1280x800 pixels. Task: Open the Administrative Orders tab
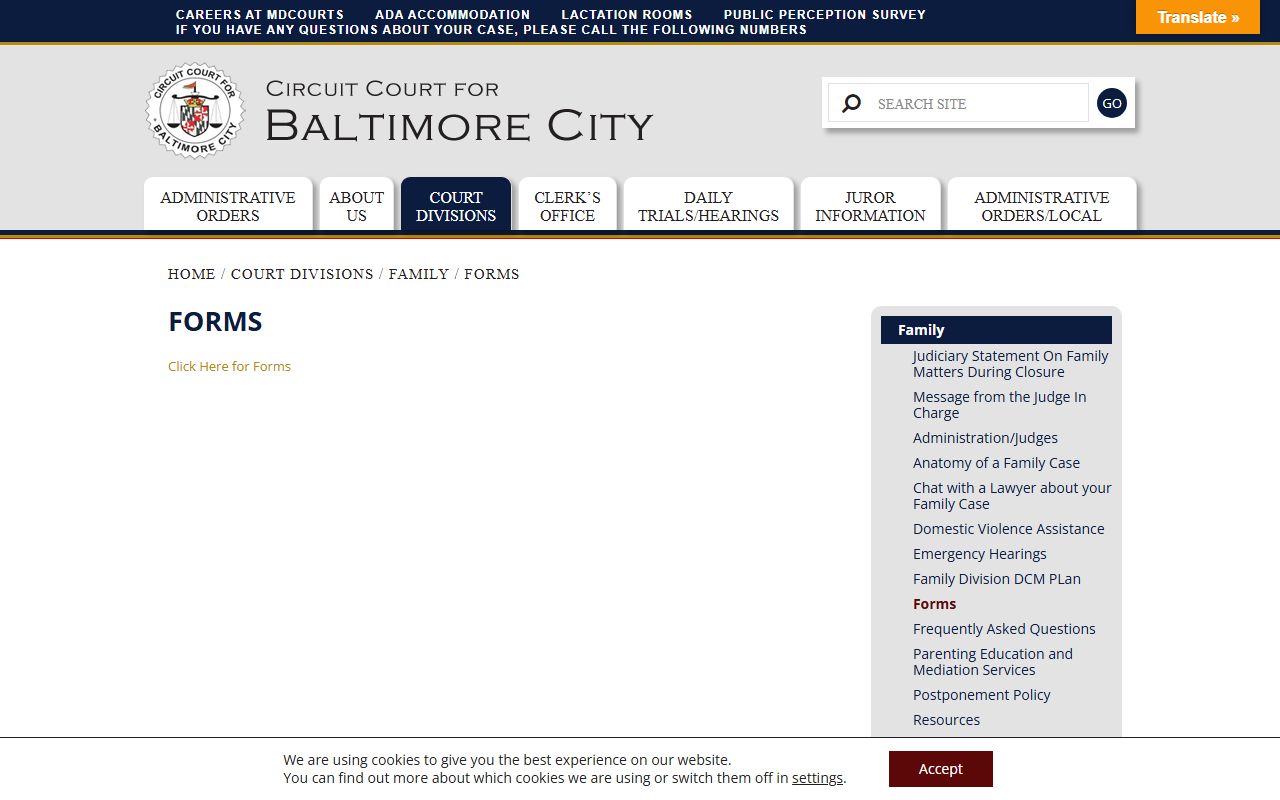pos(228,206)
